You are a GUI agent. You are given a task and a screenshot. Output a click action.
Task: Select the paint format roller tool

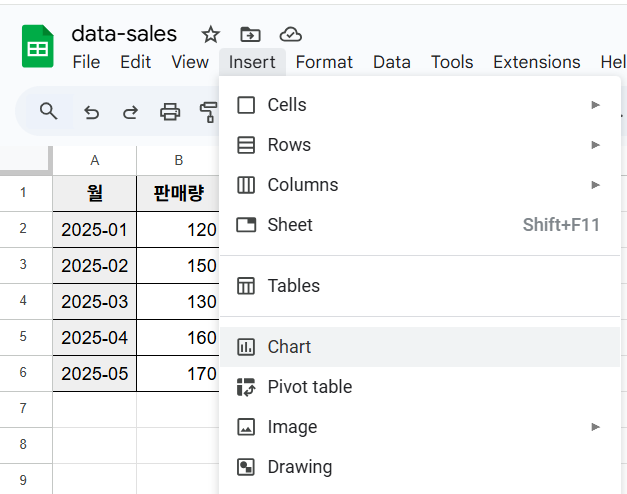[x=208, y=112]
